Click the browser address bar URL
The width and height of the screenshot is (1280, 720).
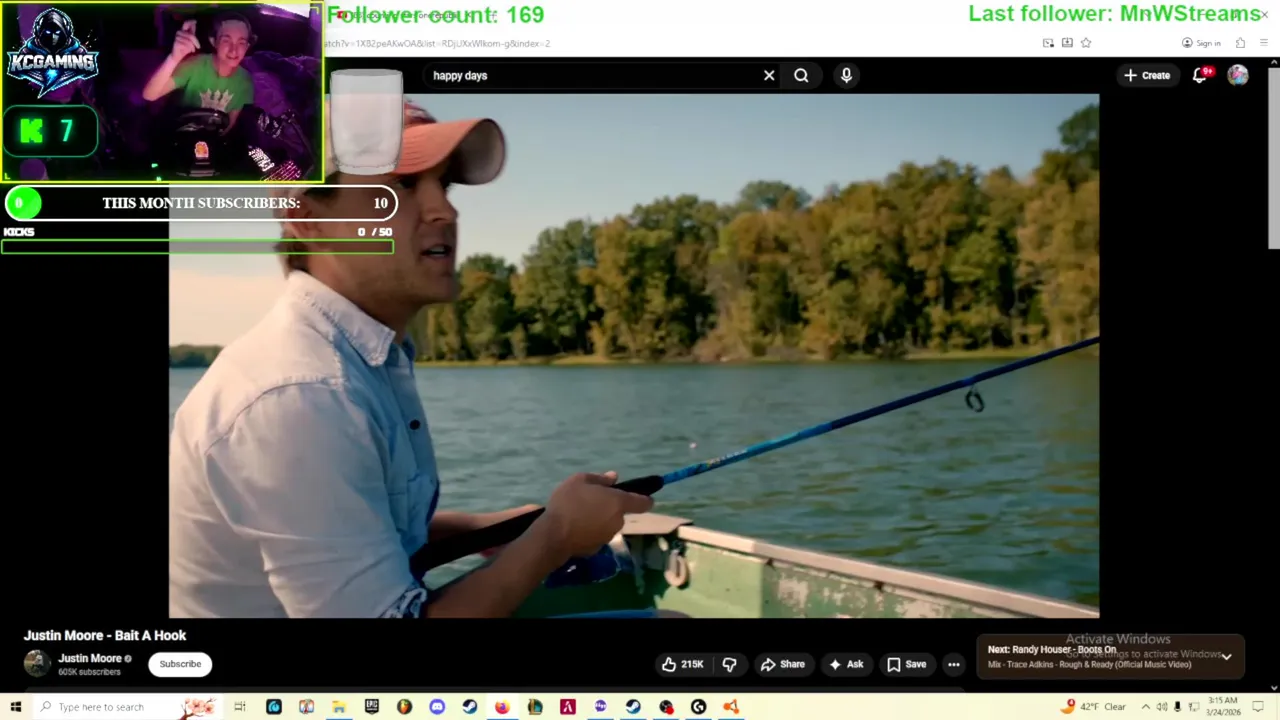click(x=437, y=43)
